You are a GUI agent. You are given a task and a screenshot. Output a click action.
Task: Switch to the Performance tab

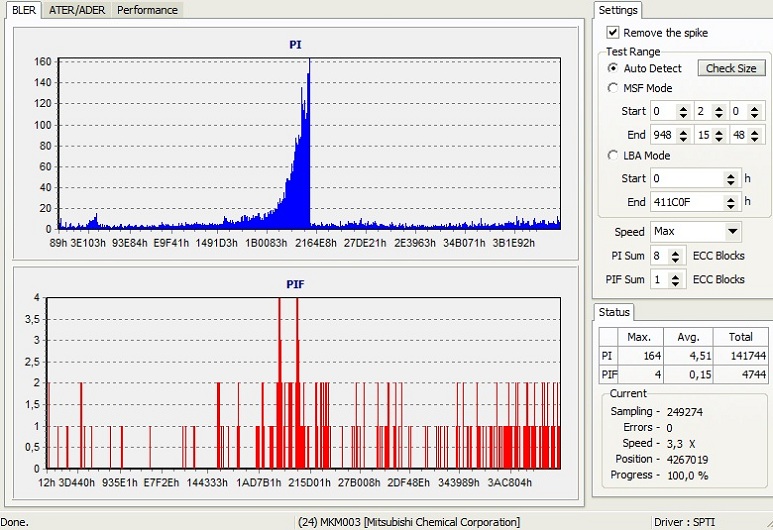coord(147,10)
